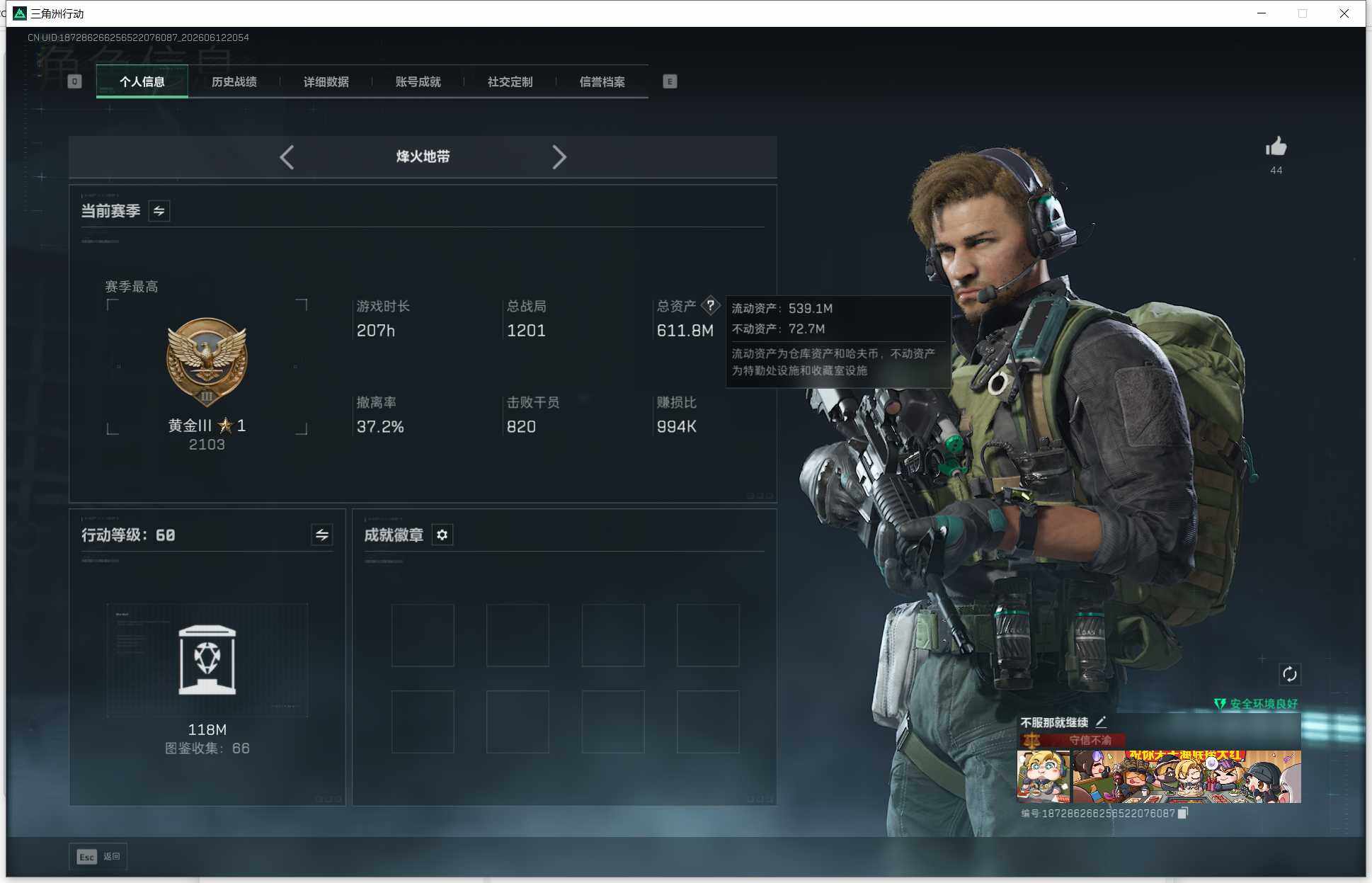This screenshot has height=883, width=1372.
Task: Click the 撤离率 value 37.2%
Action: pos(380,427)
